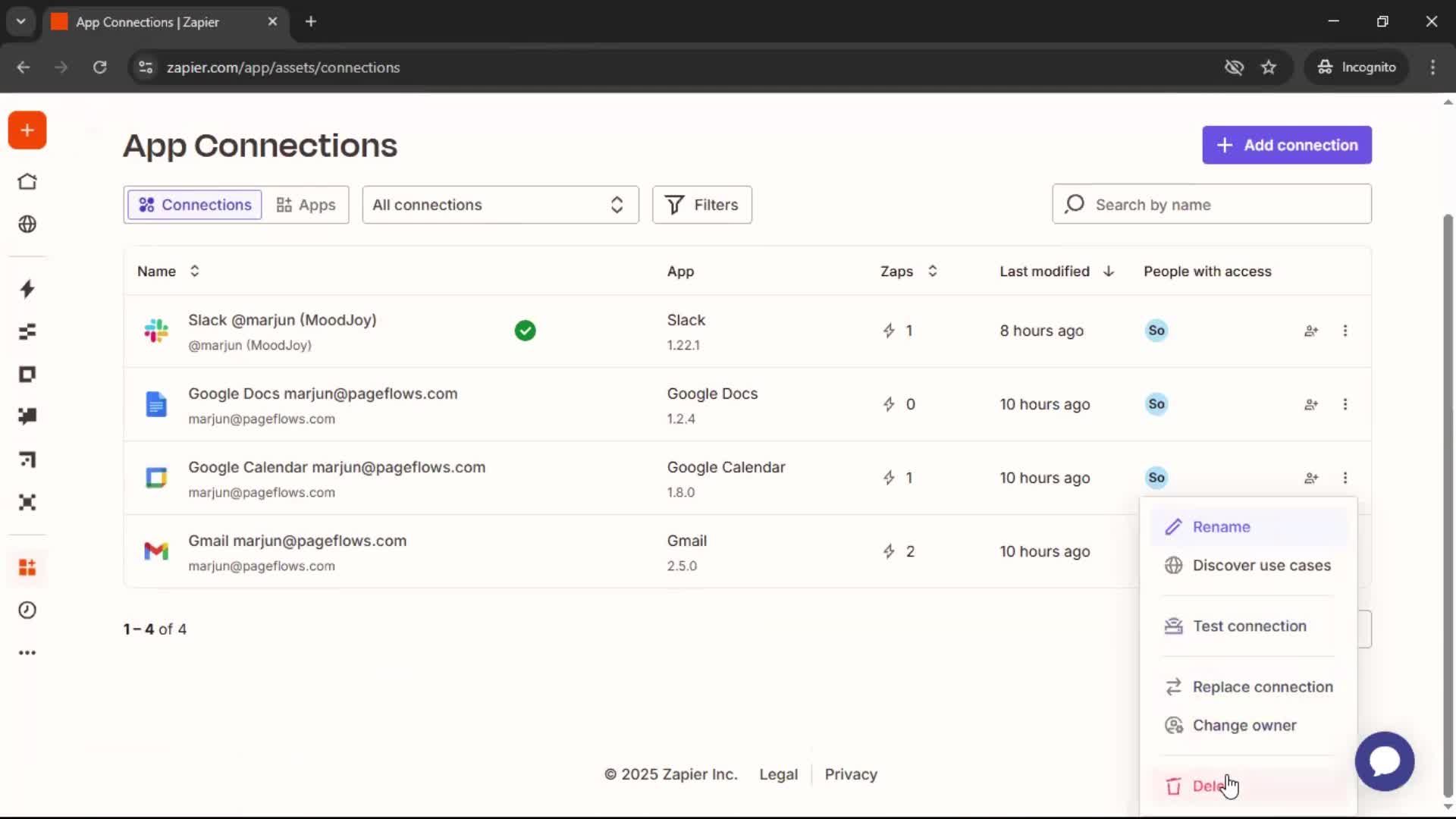Click the So avatar on Google Calendar row
Viewport: 1456px width, 819px height.
tap(1156, 478)
